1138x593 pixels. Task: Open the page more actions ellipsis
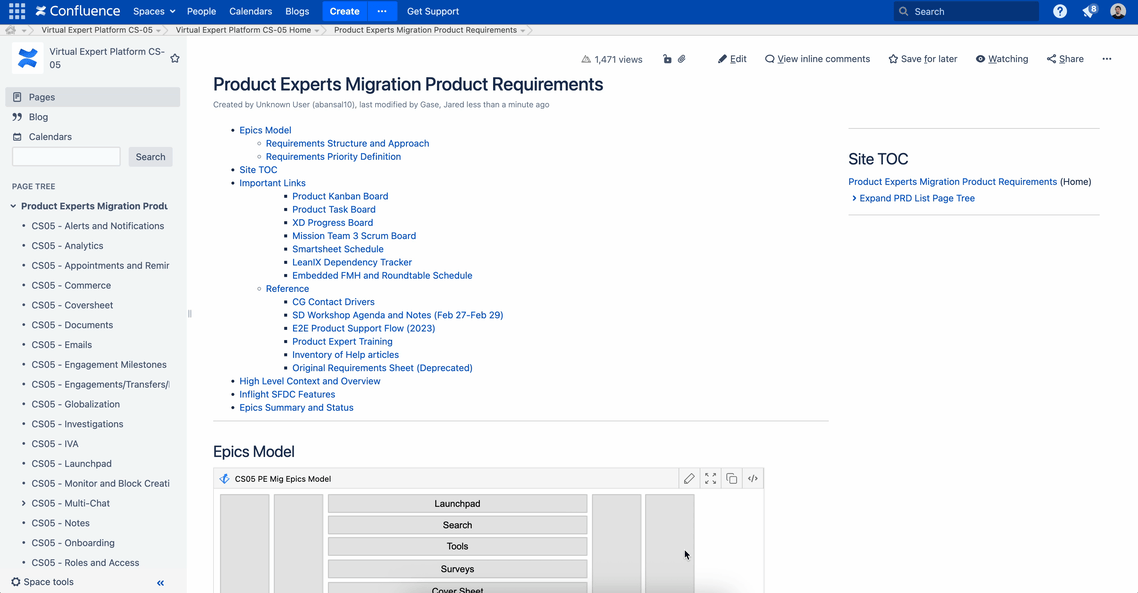pyautogui.click(x=1107, y=59)
